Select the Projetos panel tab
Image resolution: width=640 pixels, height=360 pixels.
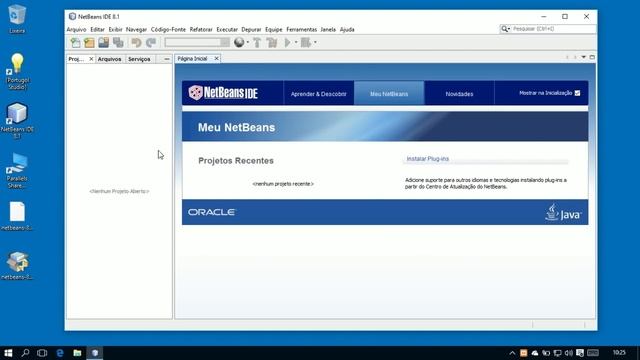click(x=76, y=59)
